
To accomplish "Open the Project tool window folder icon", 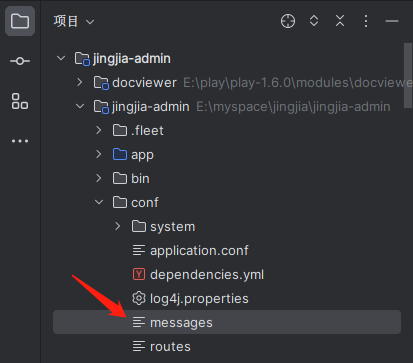I will tap(20, 21).
